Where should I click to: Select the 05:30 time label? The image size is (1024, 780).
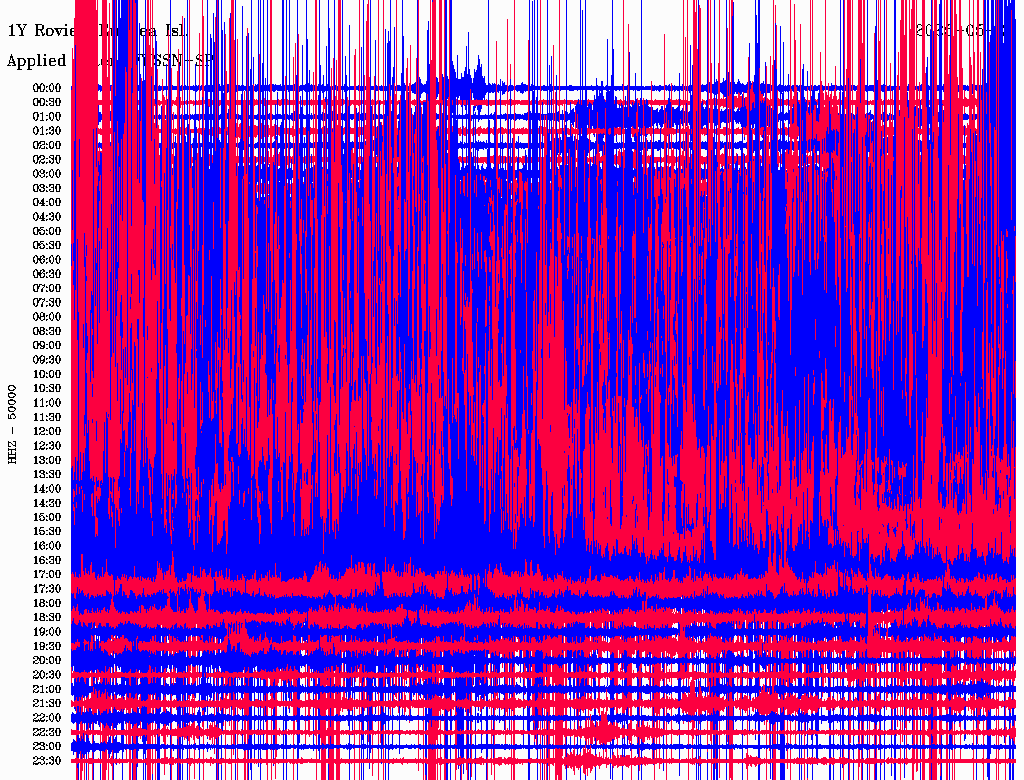tap(47, 246)
